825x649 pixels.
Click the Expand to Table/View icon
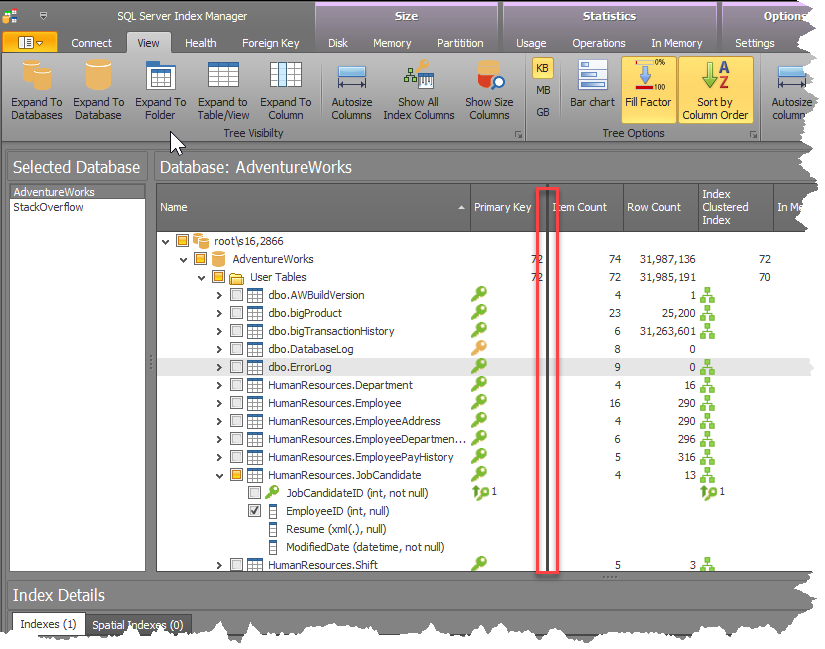pos(222,76)
